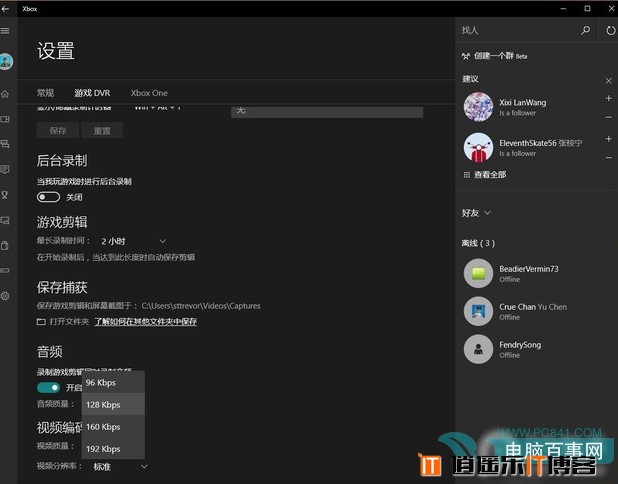The image size is (618, 484).
Task: Switch to the Xbox One tab
Action: [x=149, y=93]
